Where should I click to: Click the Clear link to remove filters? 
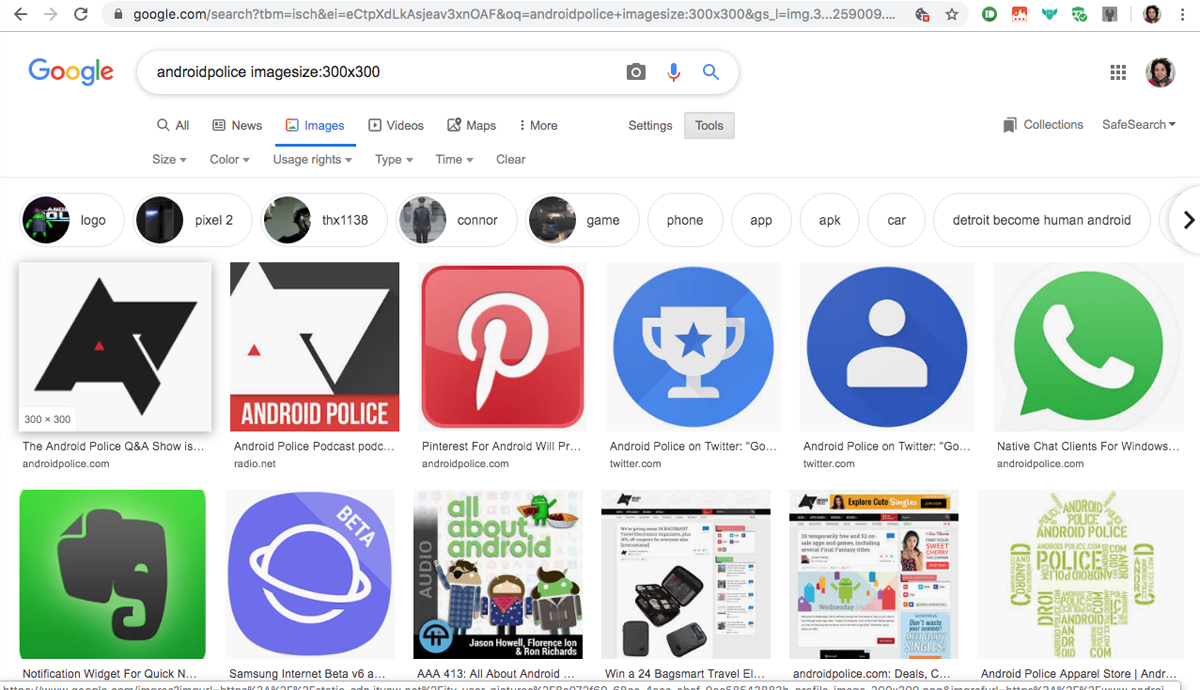point(510,159)
